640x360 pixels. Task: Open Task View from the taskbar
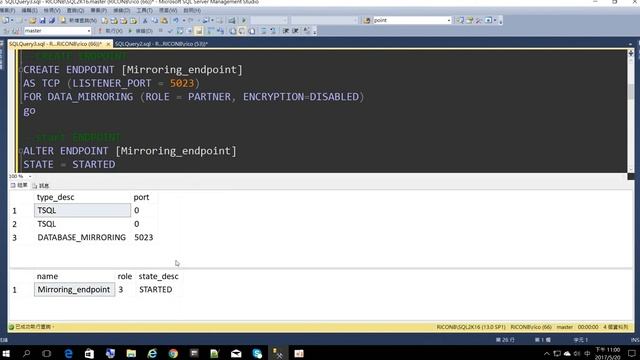point(47,353)
